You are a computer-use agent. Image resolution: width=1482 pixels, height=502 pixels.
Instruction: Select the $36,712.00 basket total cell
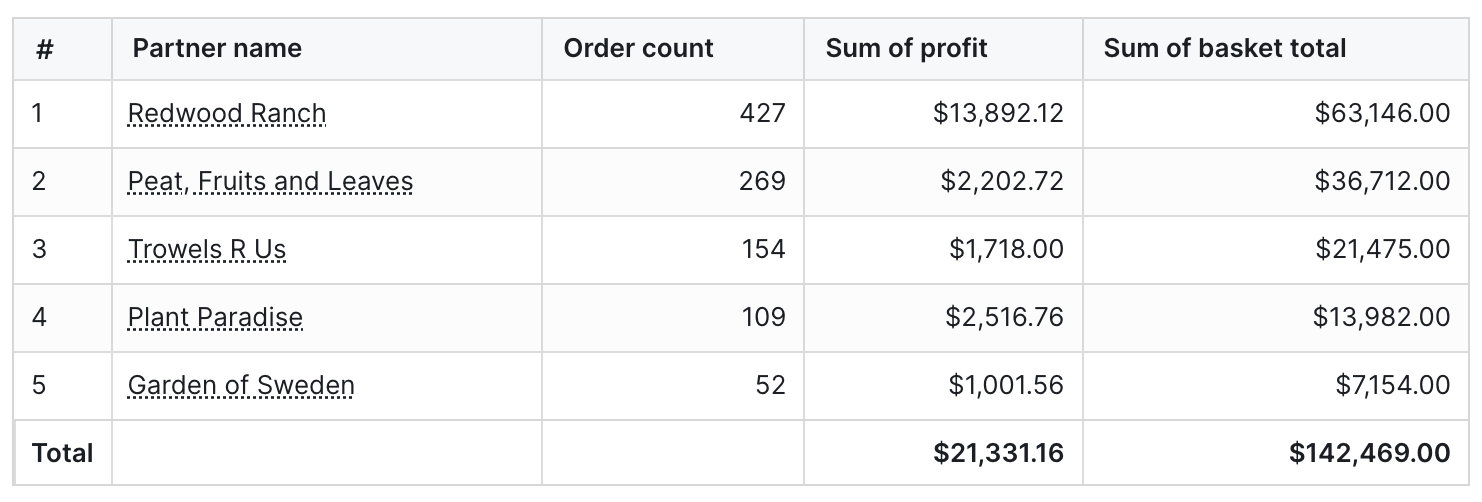click(1382, 182)
